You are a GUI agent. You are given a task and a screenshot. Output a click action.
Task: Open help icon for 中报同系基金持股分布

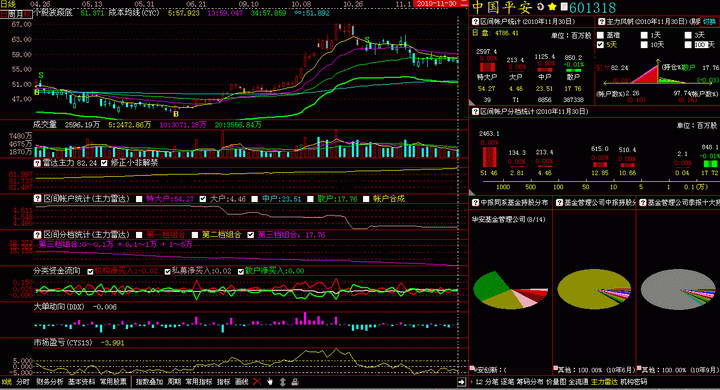[x=476, y=202]
